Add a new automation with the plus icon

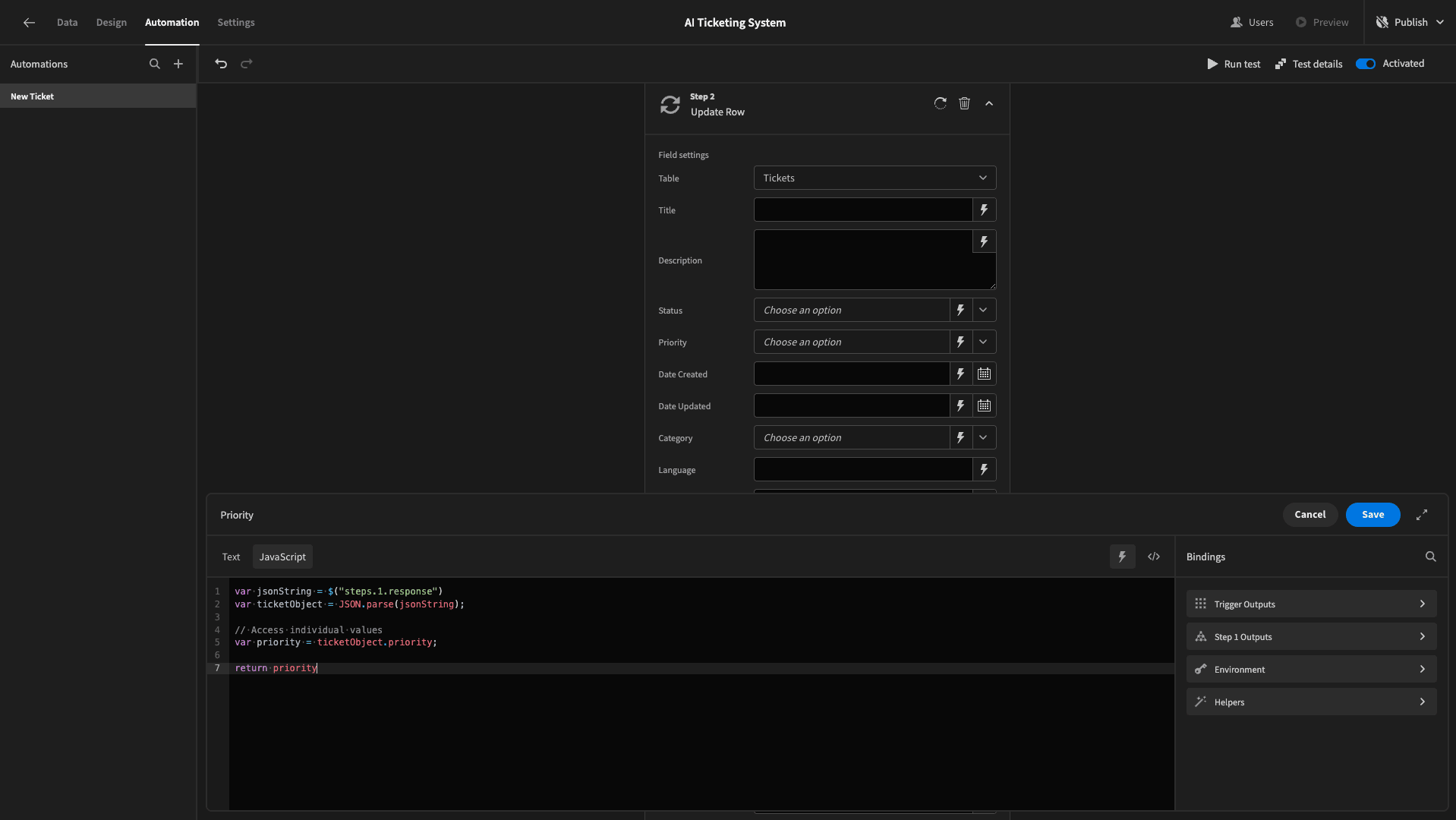(x=178, y=64)
